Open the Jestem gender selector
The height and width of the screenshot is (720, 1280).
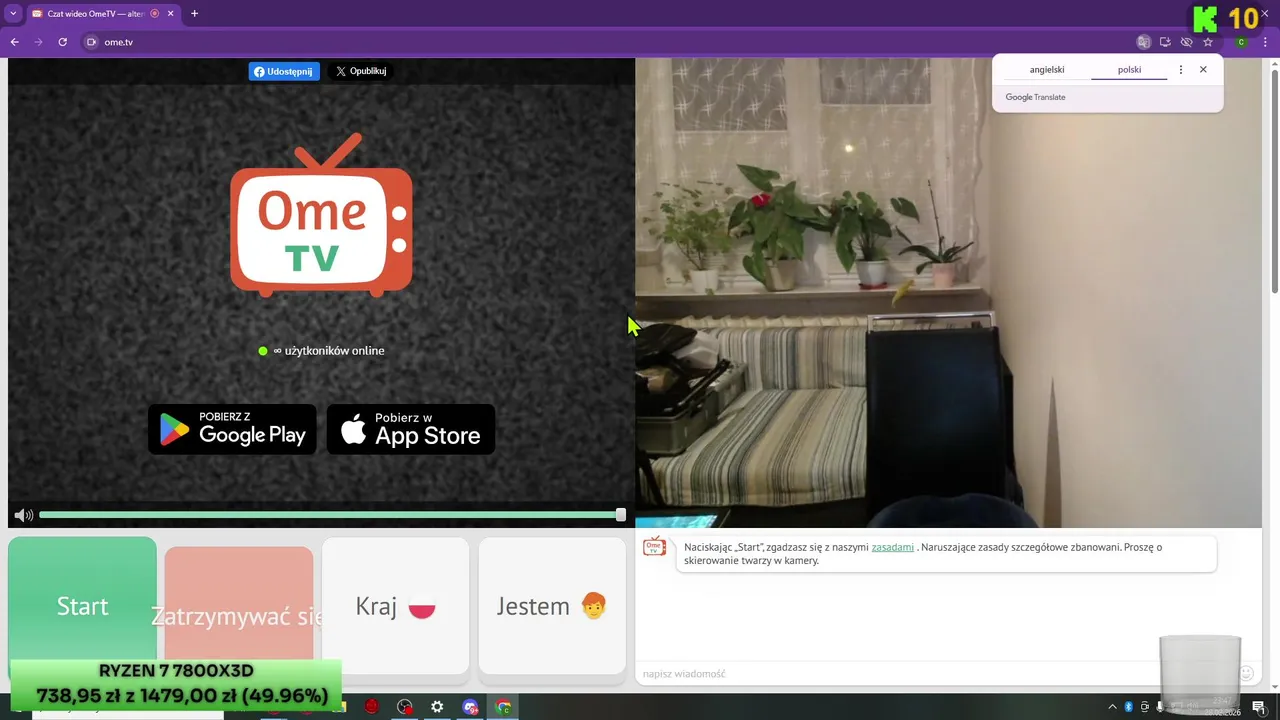(552, 606)
